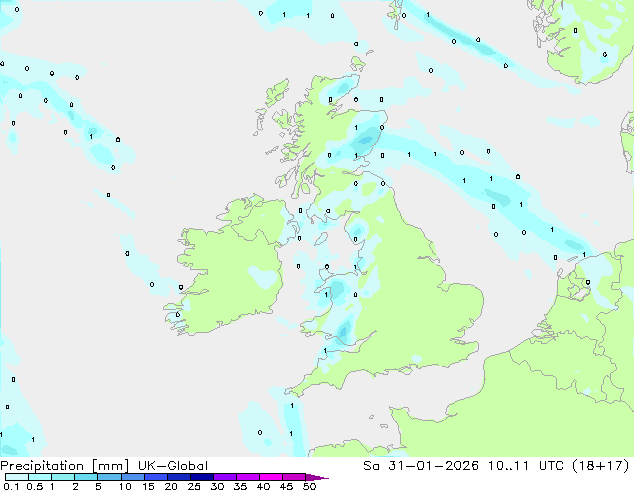Select the 30–35 mm purple legend swatch
The width and height of the screenshot is (634, 490).
225,477
